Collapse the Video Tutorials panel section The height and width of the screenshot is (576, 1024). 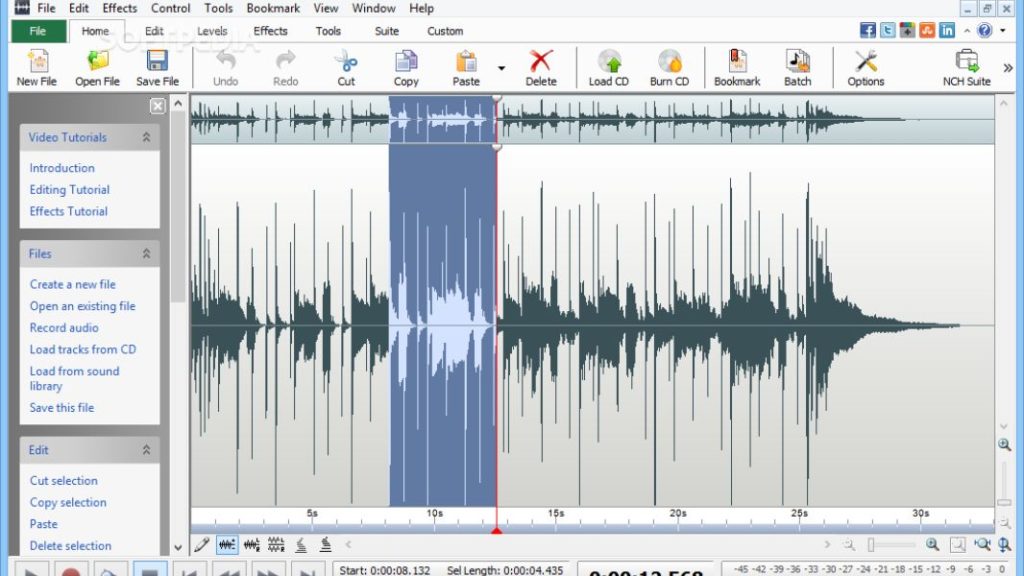(146, 138)
